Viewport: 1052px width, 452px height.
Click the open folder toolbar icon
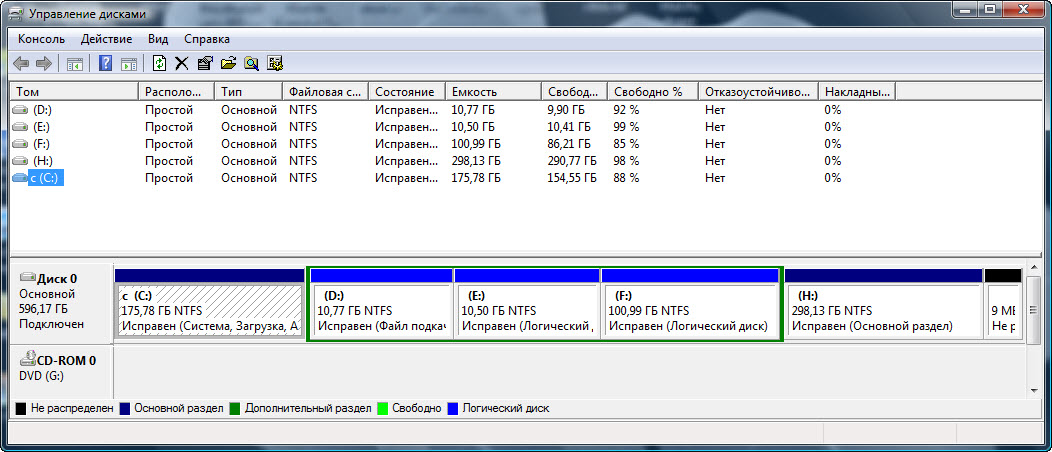[228, 64]
